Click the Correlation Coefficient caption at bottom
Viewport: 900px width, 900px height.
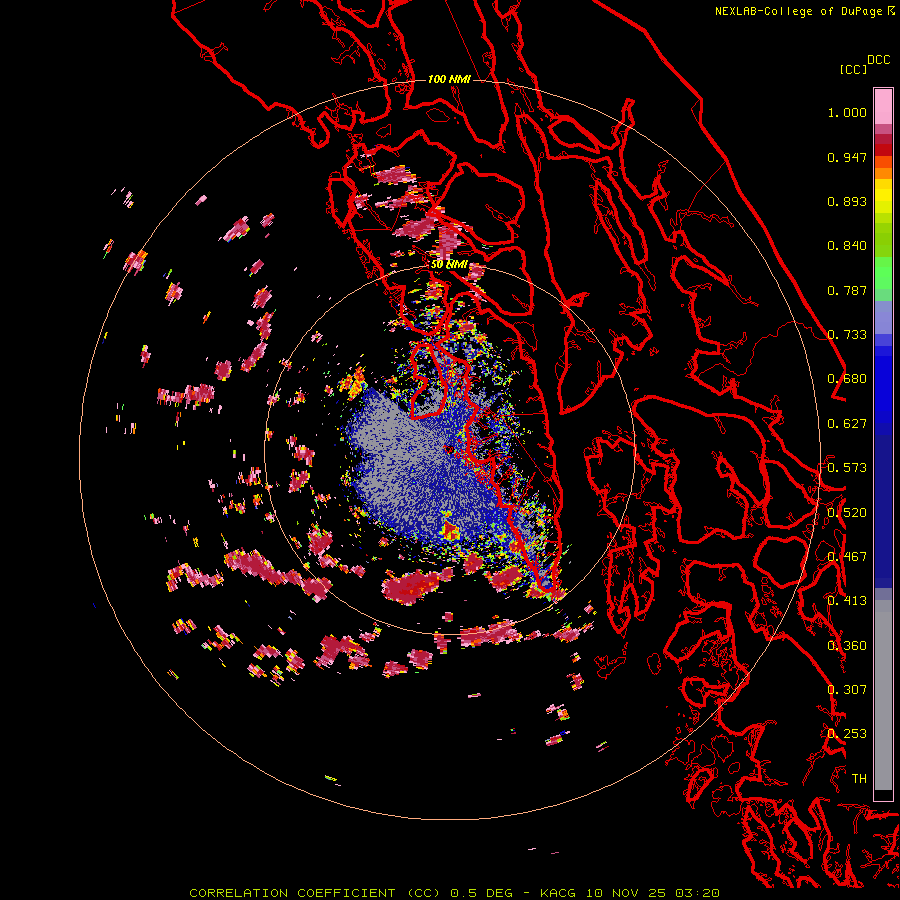point(454,893)
